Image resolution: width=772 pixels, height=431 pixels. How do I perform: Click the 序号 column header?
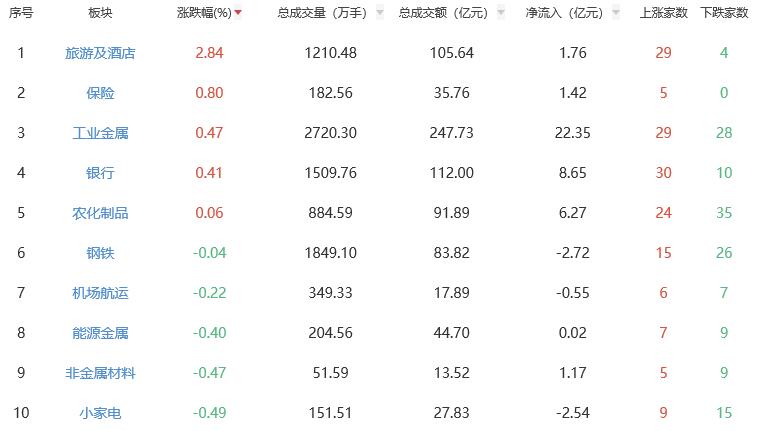click(21, 14)
